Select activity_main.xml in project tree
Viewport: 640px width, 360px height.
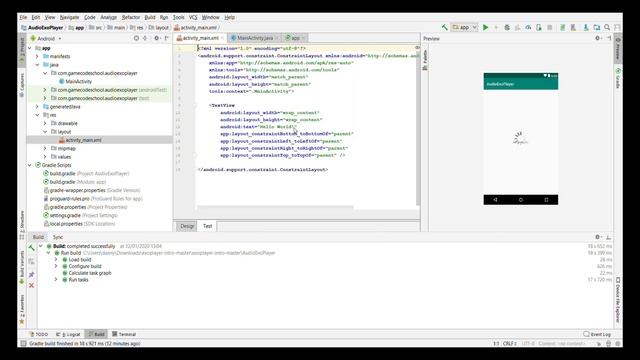click(80, 140)
